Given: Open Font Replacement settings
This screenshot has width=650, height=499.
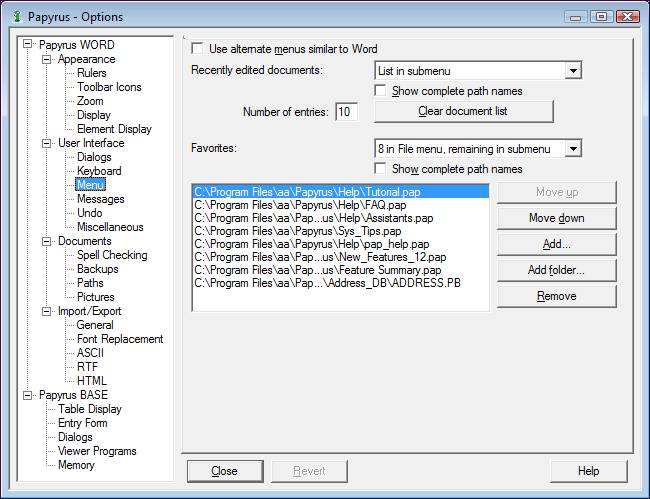Looking at the screenshot, I should click(x=120, y=339).
